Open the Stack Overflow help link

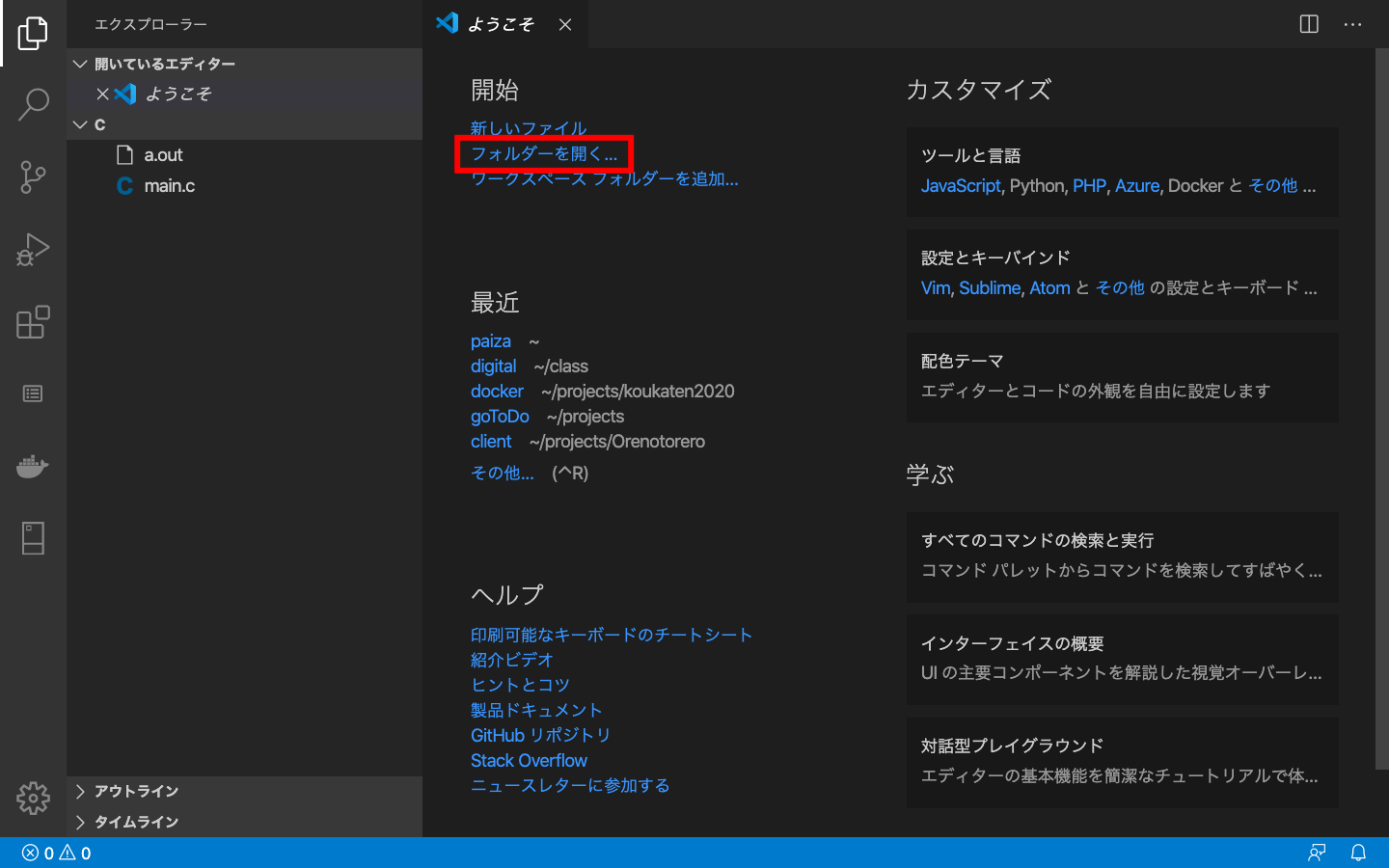529,760
